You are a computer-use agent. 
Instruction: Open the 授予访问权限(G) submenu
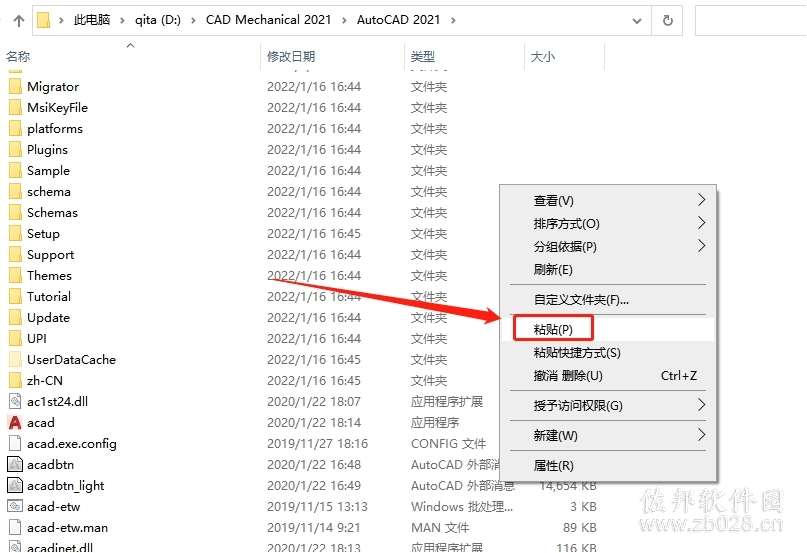(608, 406)
